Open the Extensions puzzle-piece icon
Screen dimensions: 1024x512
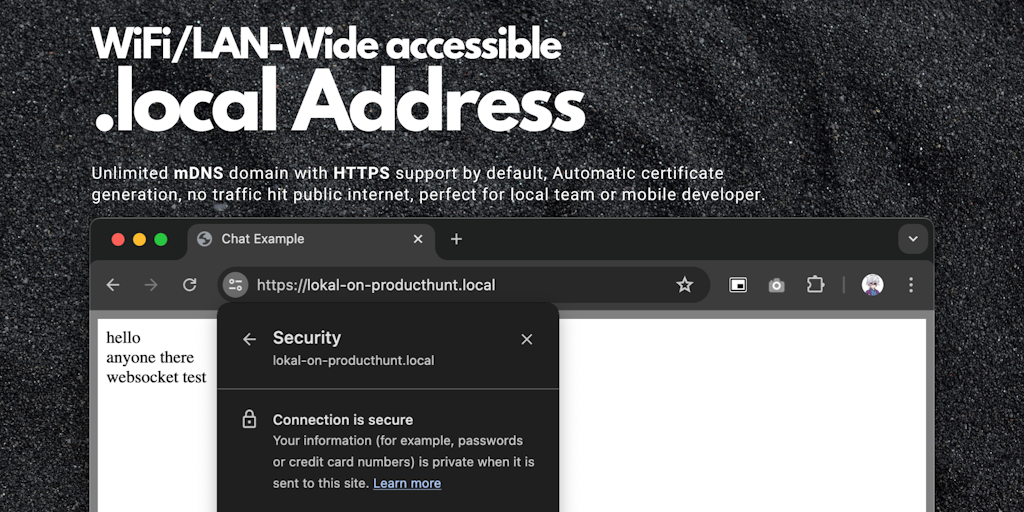(815, 285)
